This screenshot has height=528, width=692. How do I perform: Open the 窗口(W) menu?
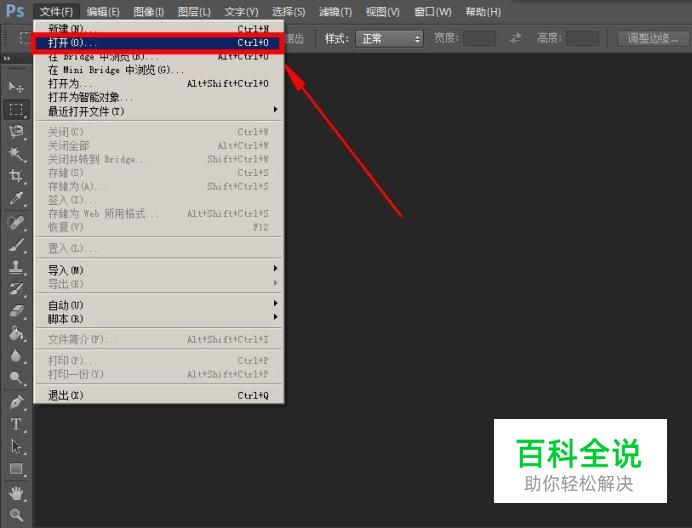433,12
